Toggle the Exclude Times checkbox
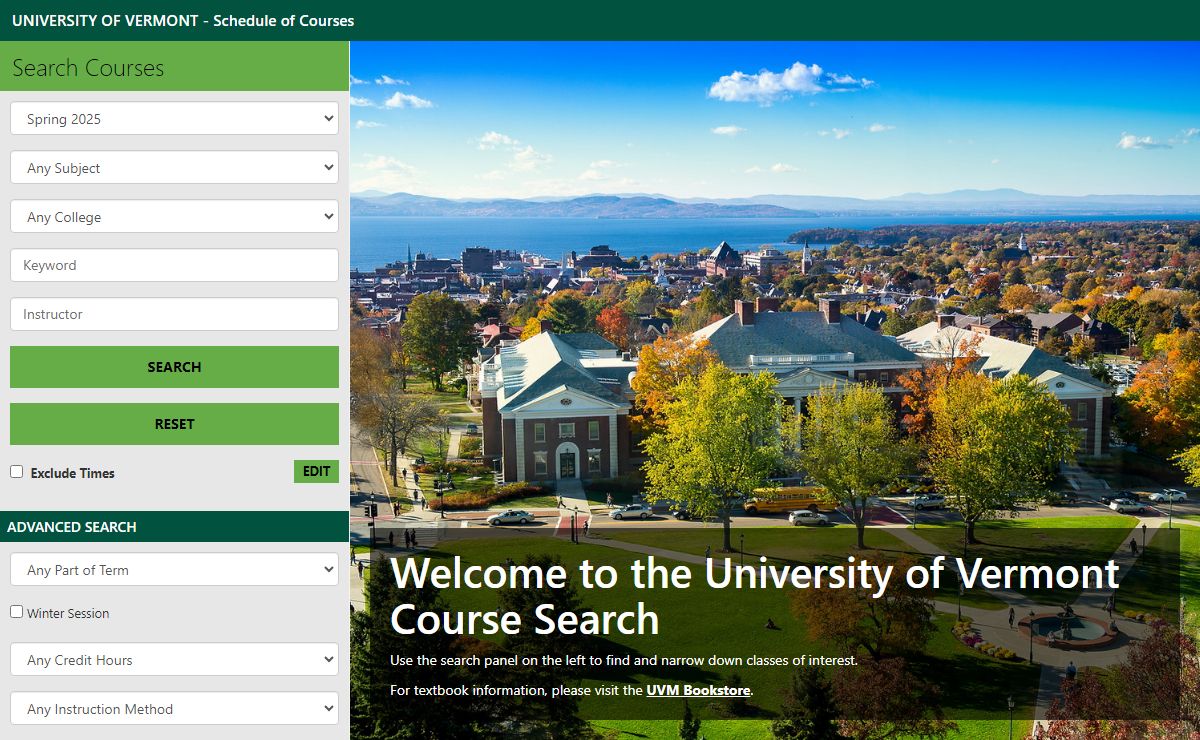Screen dimensions: 1200x740 (x=17, y=472)
